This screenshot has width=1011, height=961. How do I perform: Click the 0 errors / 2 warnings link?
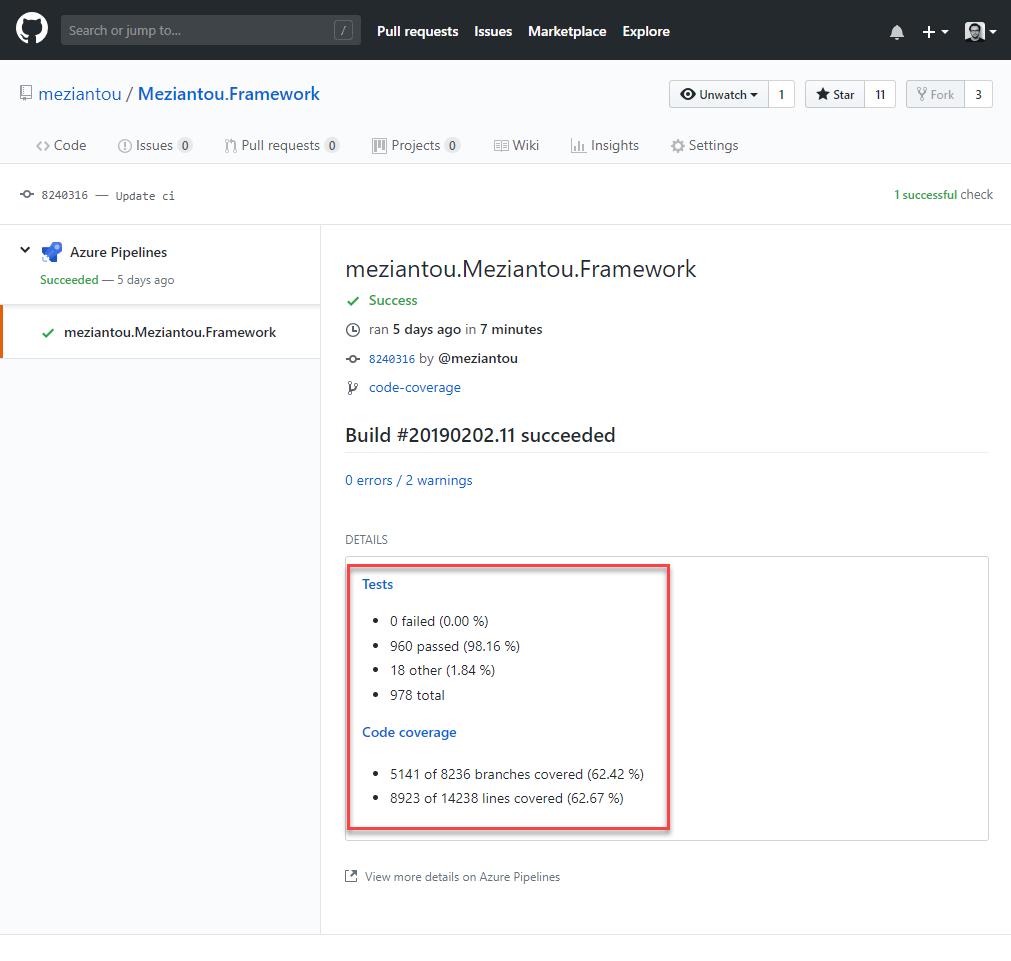[408, 480]
